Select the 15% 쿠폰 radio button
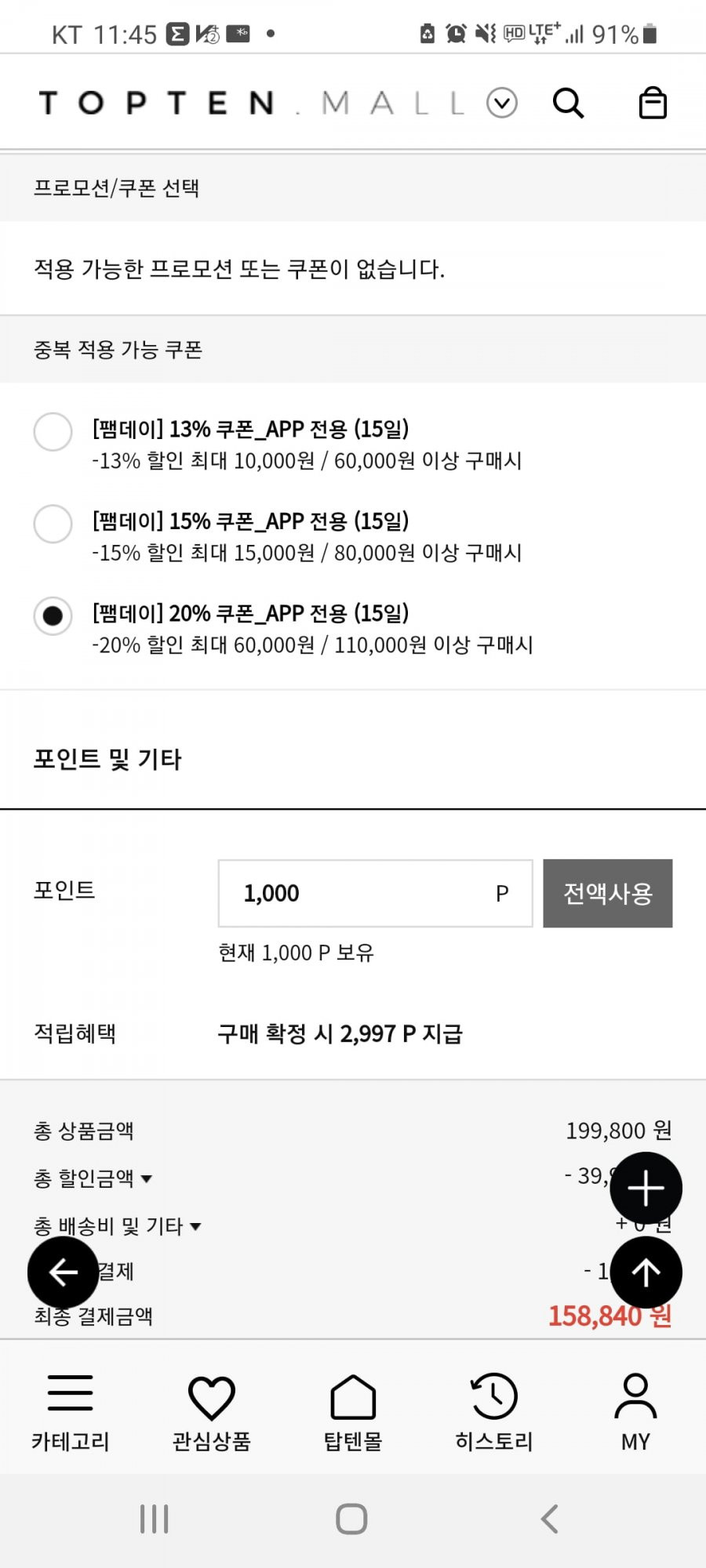This screenshot has width=706, height=1568. [x=53, y=524]
